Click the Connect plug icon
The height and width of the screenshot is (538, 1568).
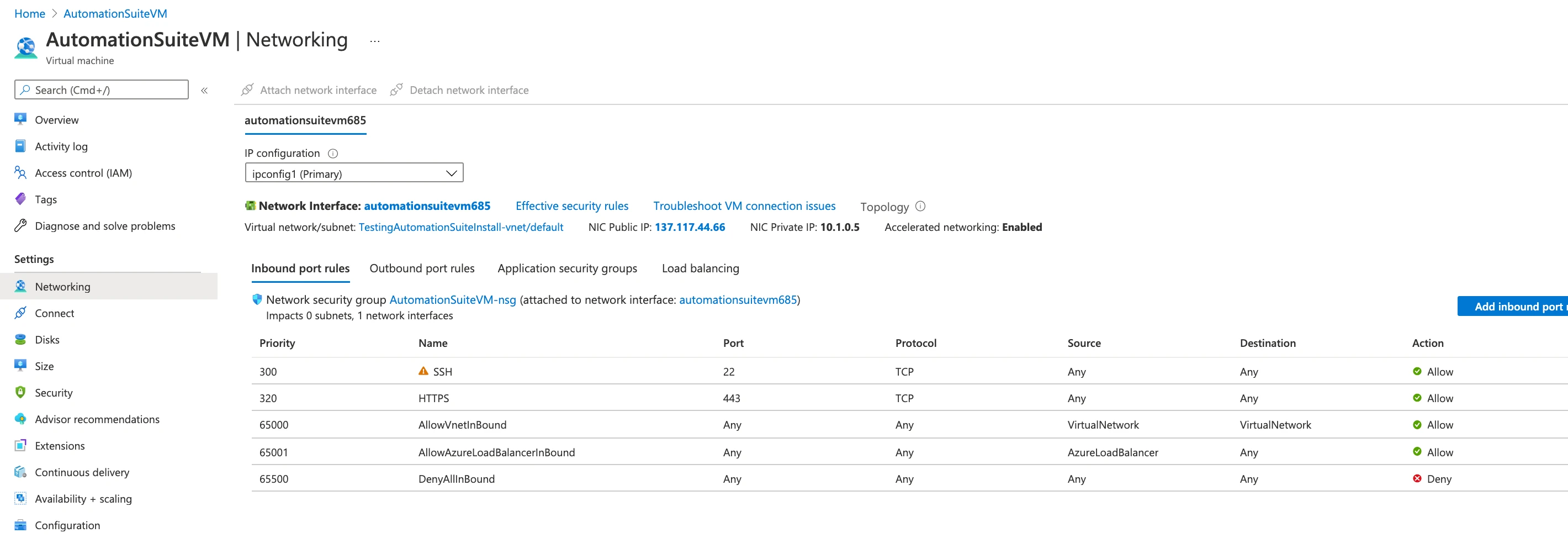tap(20, 313)
